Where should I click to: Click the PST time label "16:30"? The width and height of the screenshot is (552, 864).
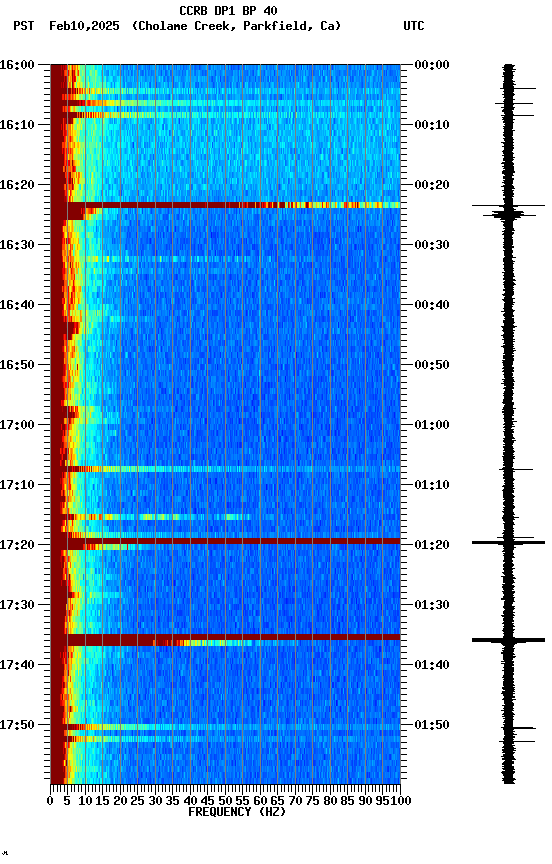(17, 245)
